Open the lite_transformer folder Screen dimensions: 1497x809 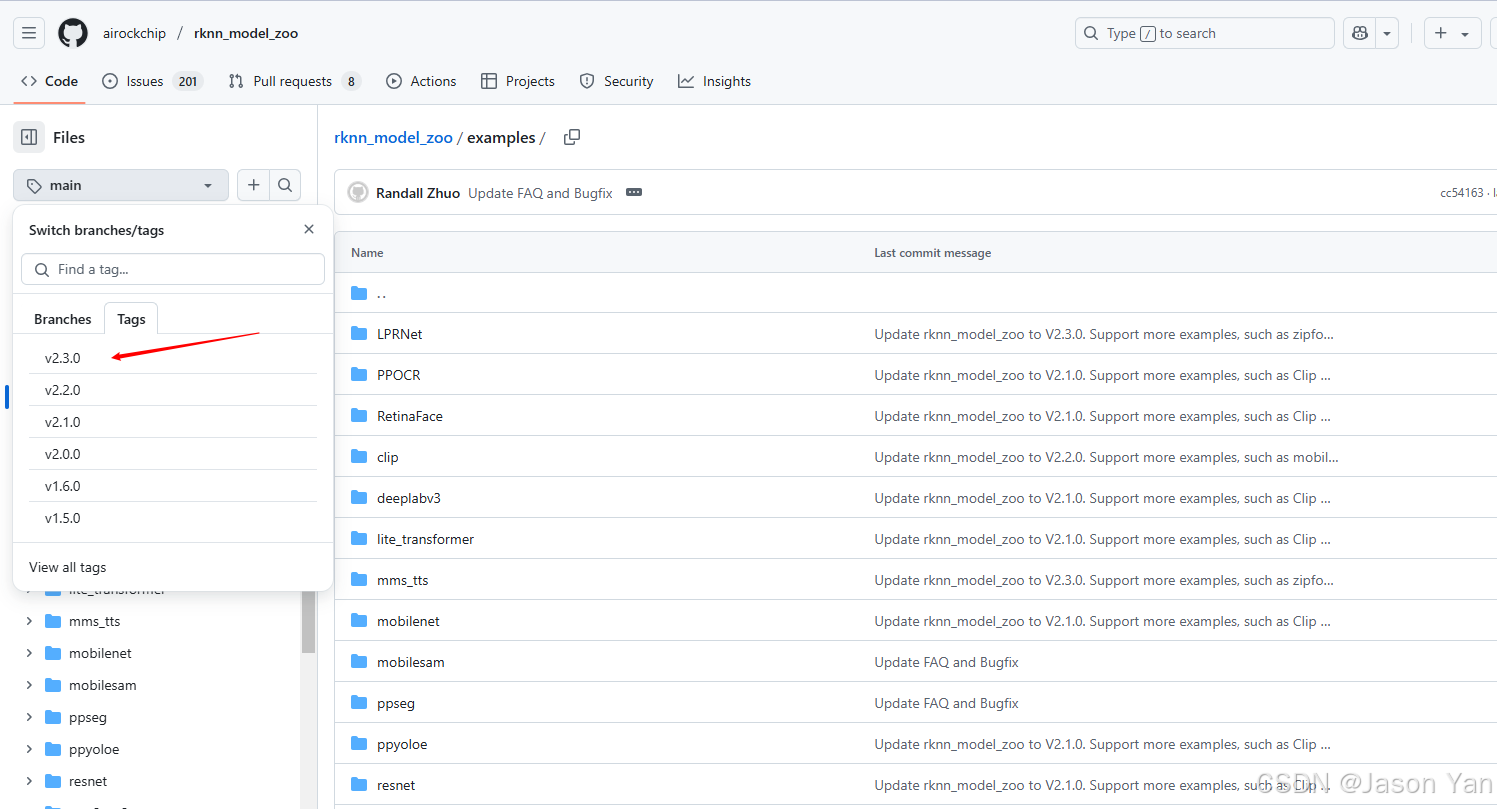(426, 539)
